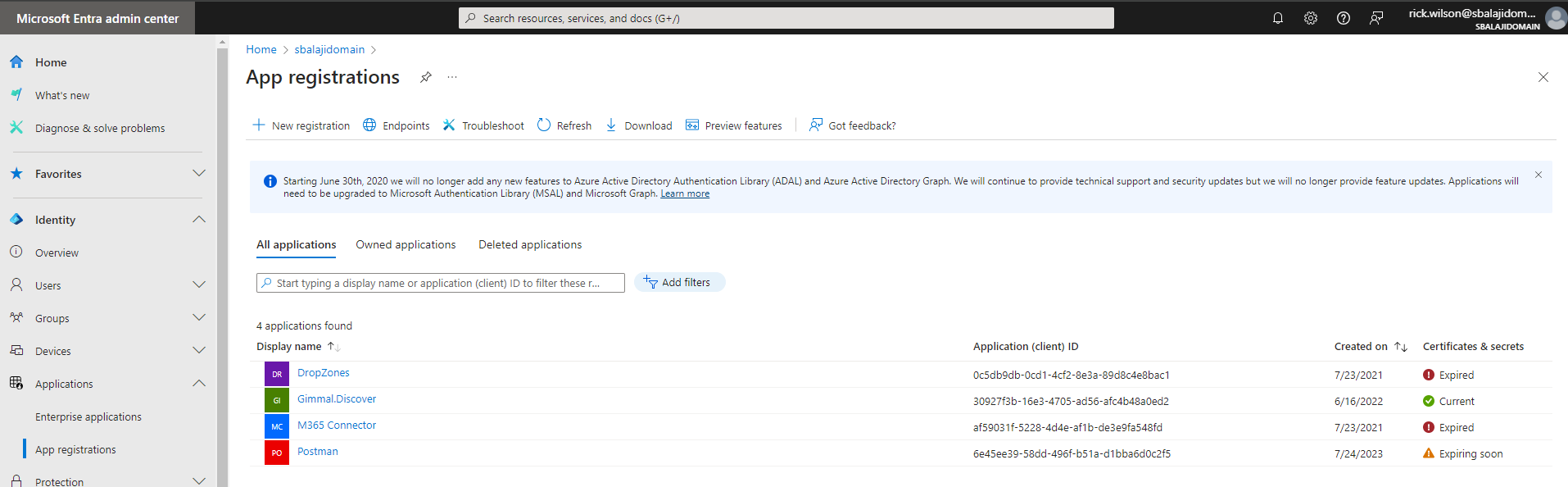Click the Refresh toolbar icon

tap(544, 125)
